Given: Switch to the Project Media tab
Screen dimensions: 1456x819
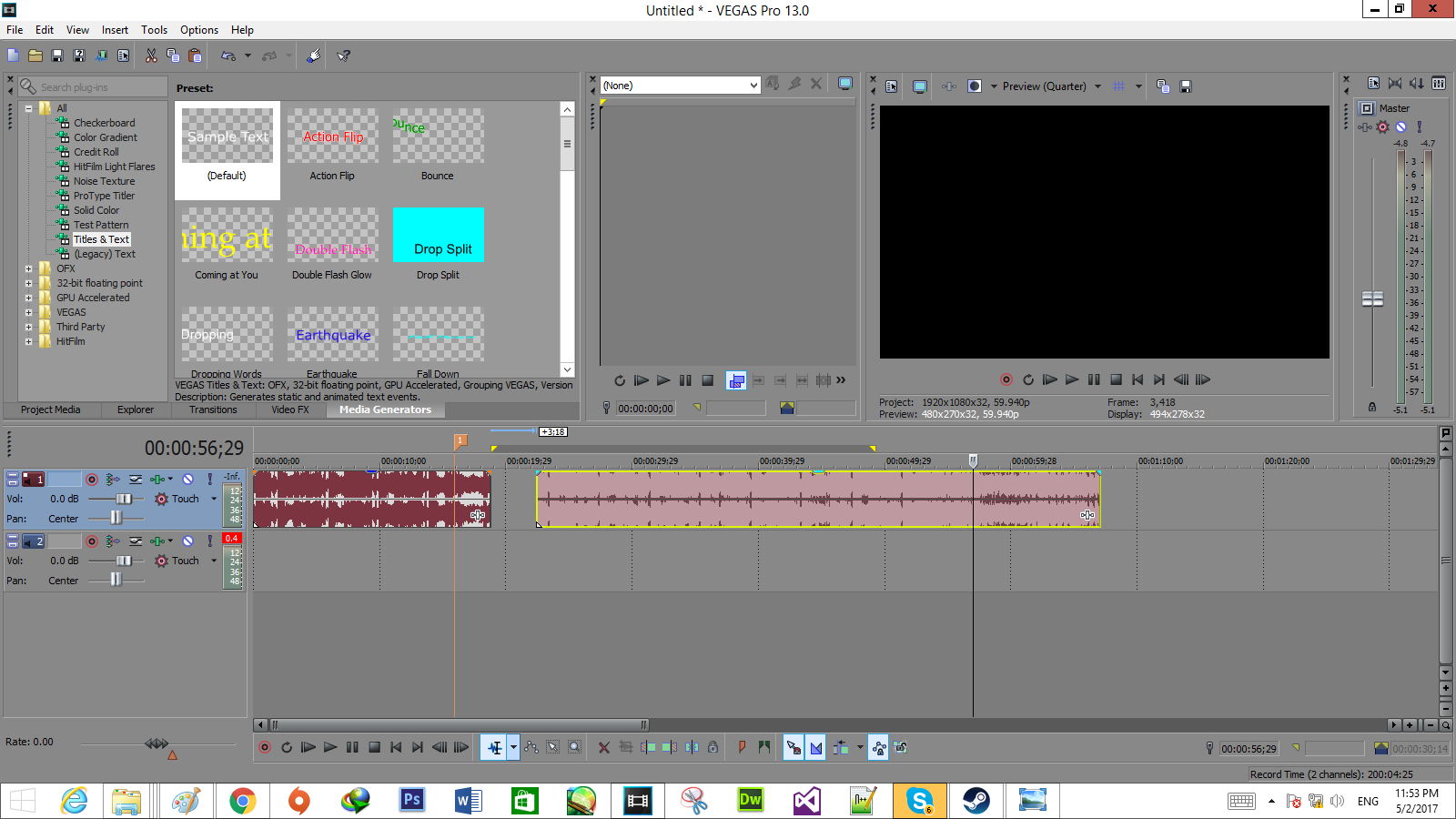Looking at the screenshot, I should pos(51,409).
